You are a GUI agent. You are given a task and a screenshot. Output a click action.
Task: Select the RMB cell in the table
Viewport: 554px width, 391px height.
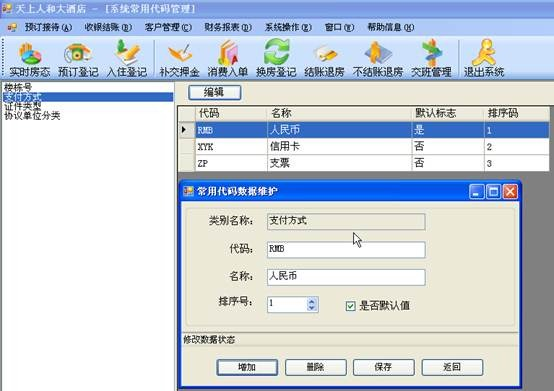(231, 130)
